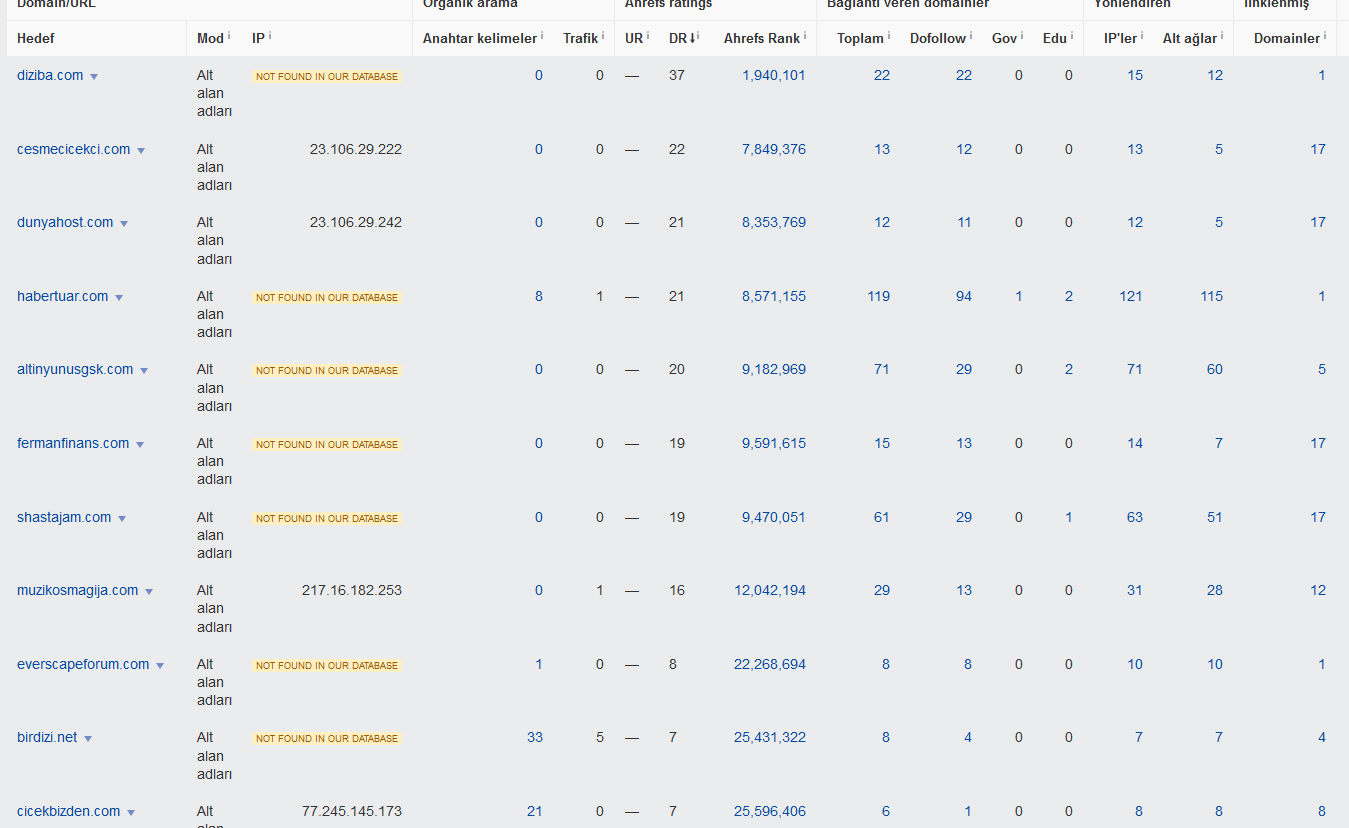1349x828 pixels.
Task: Open the diziba.com link
Action: (50, 75)
